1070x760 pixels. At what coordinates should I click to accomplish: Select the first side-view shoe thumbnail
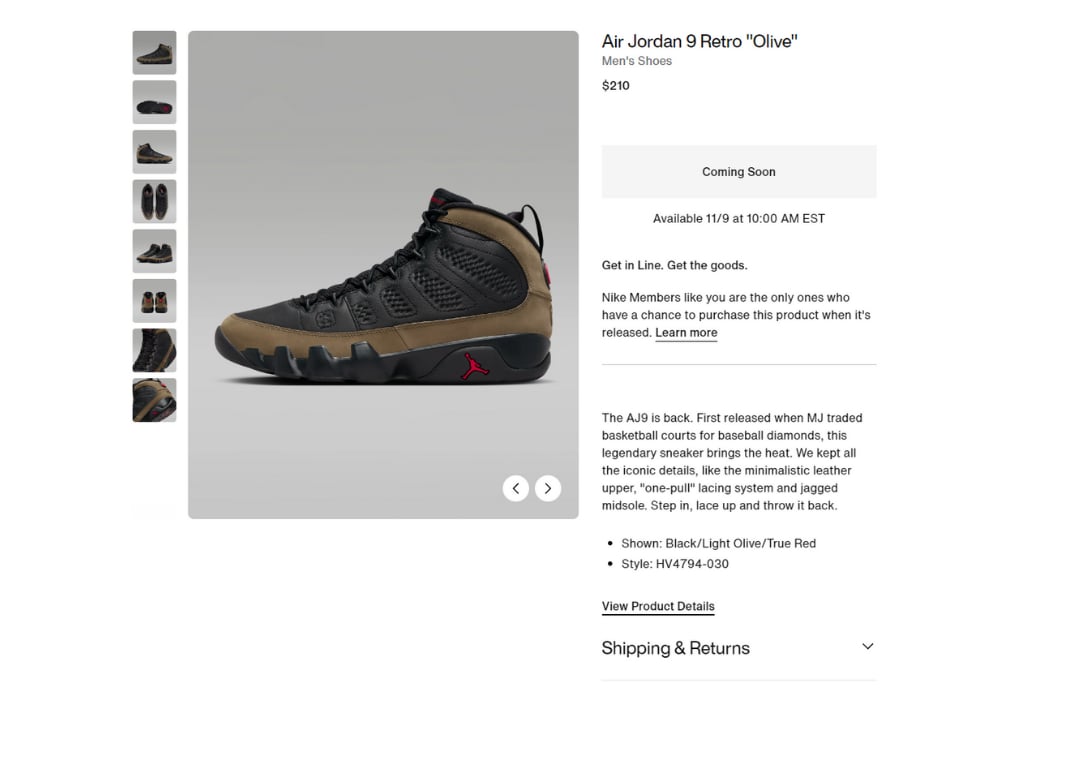pyautogui.click(x=154, y=53)
